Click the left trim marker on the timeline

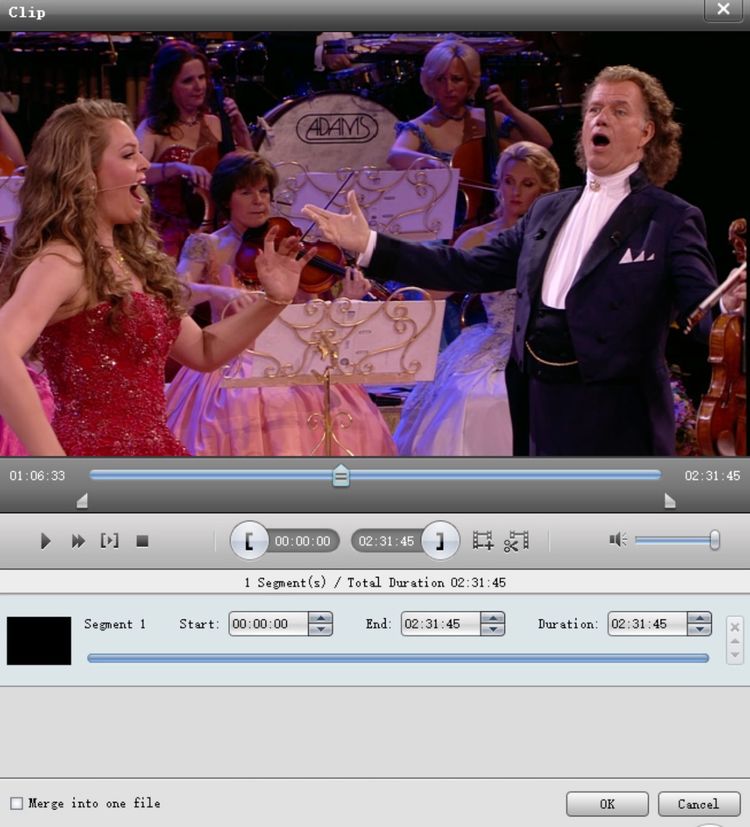click(x=82, y=501)
